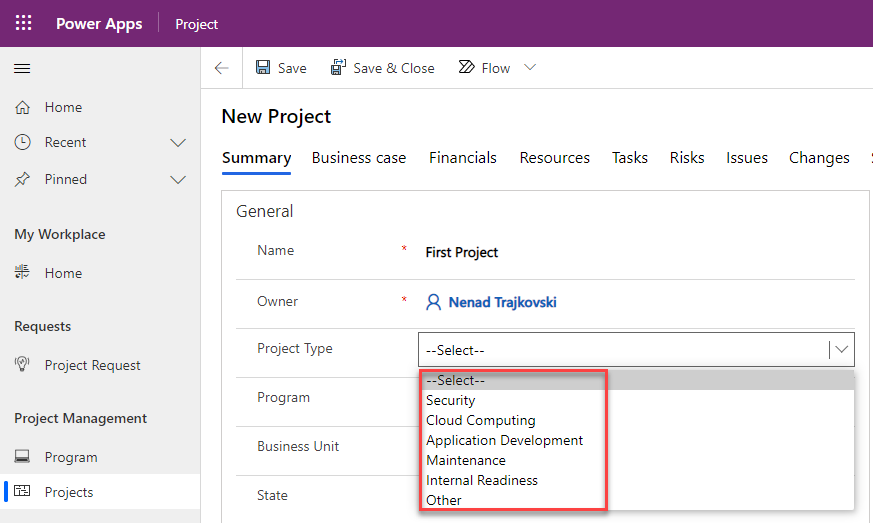
Task: Collapse the navigation hamburger menu
Action: [22, 69]
